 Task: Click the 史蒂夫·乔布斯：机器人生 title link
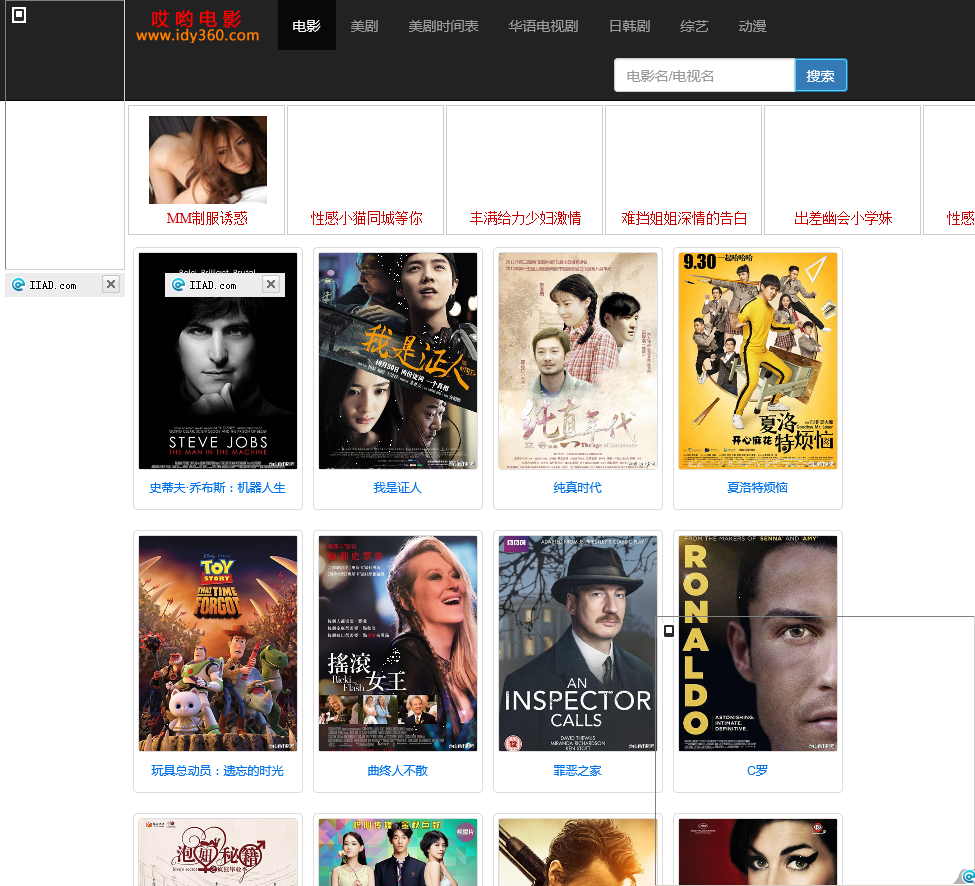tap(218, 487)
